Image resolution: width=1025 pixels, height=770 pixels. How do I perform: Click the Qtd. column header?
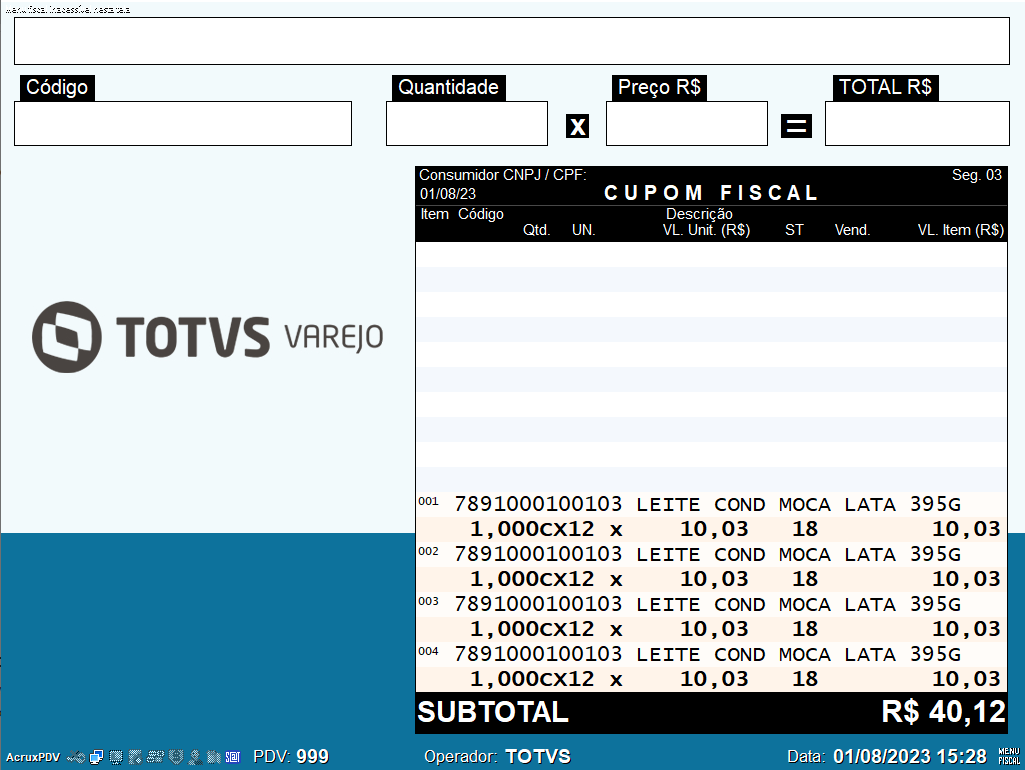pos(536,230)
